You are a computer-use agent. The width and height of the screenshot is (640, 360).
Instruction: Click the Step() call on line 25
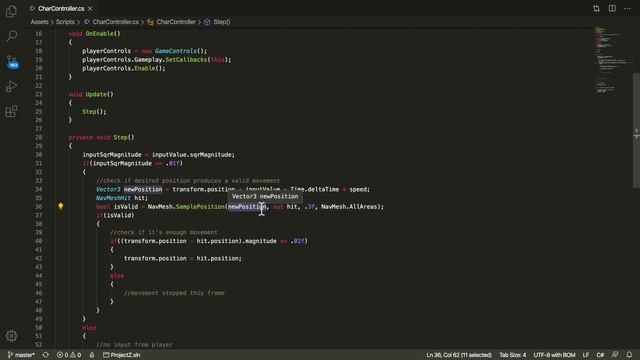[x=94, y=111]
